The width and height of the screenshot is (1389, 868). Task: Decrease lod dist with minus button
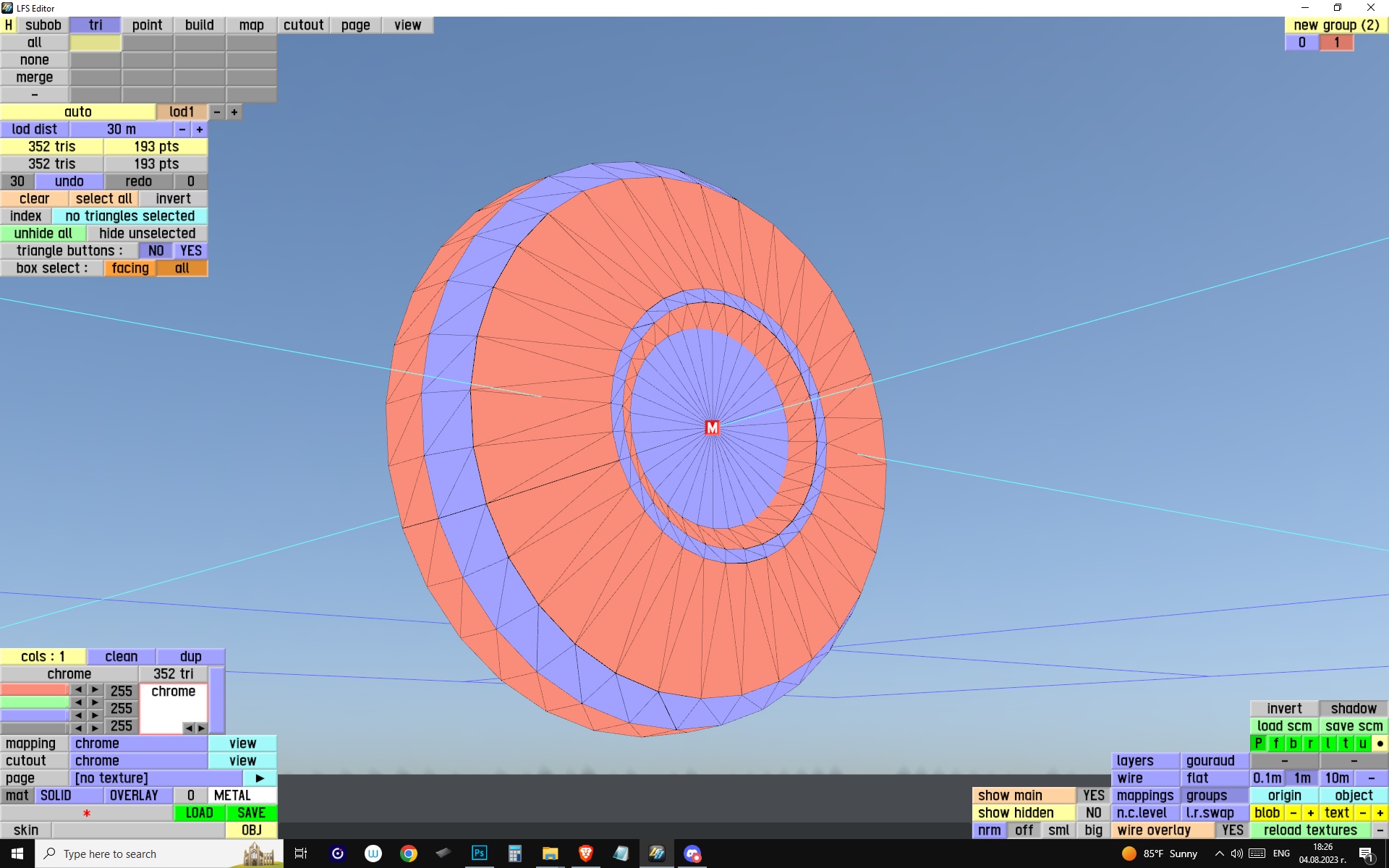point(182,129)
